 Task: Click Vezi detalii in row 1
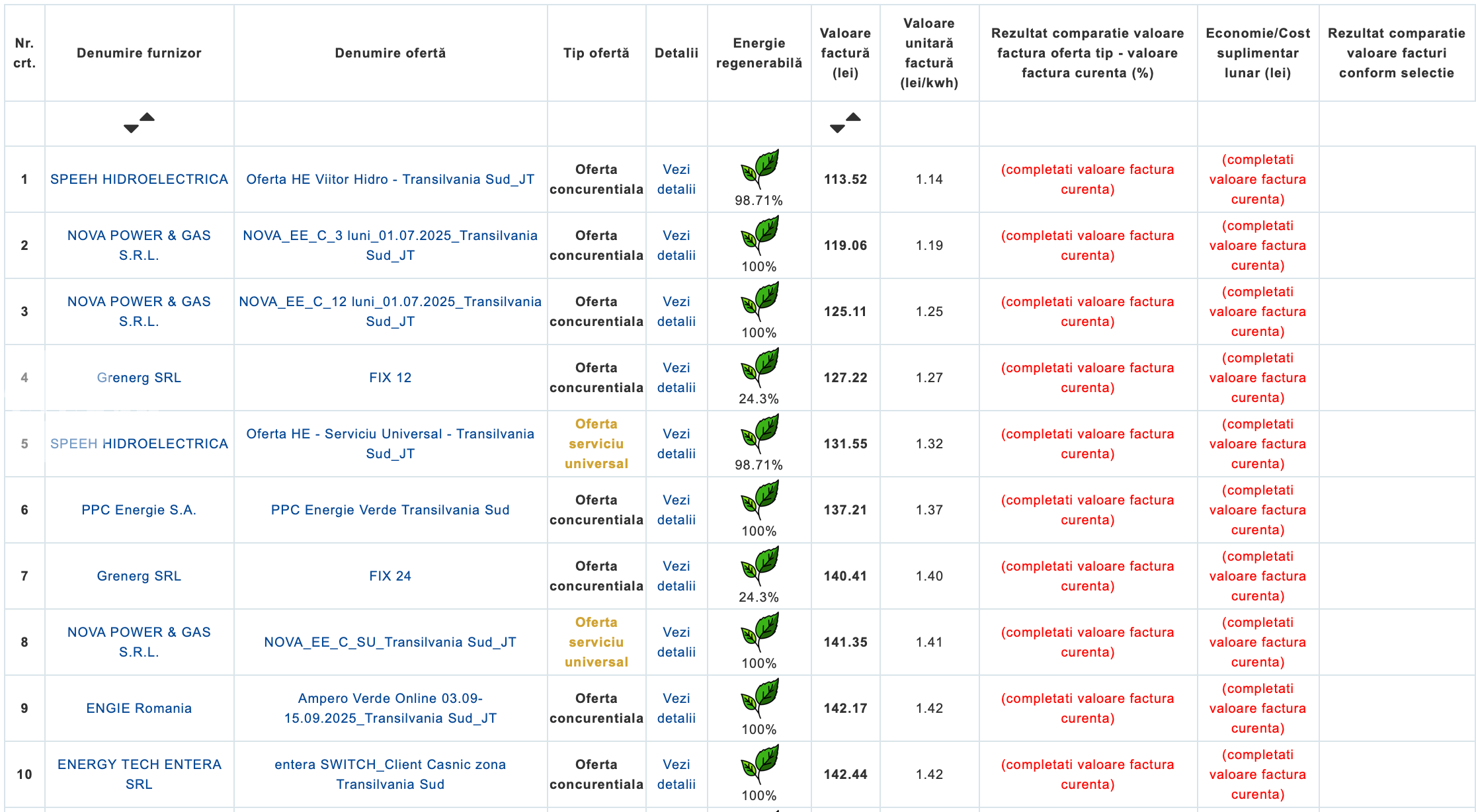[676, 179]
